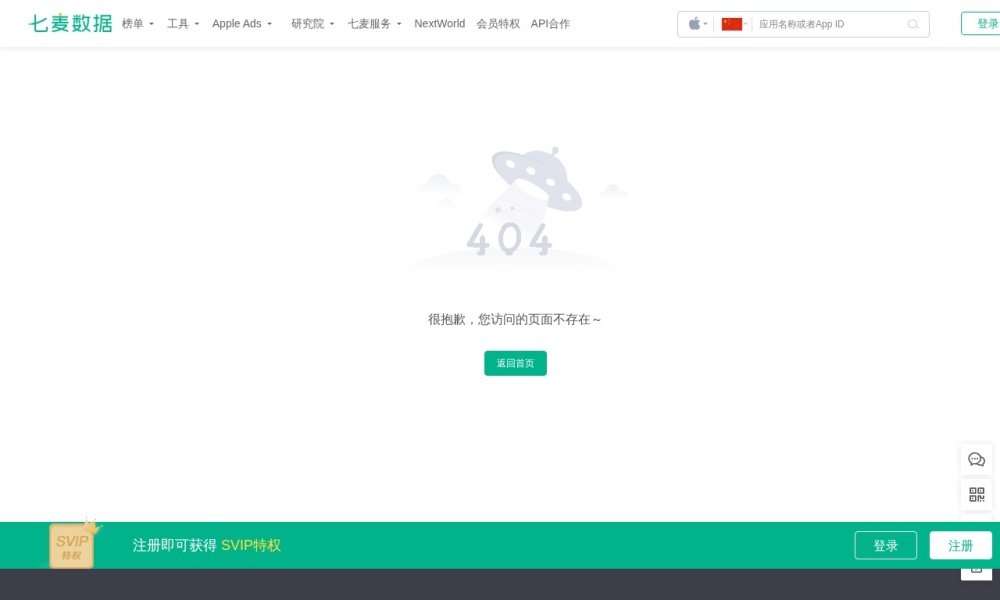This screenshot has width=1000, height=600.
Task: Open the China flag country selector
Action: 732,24
